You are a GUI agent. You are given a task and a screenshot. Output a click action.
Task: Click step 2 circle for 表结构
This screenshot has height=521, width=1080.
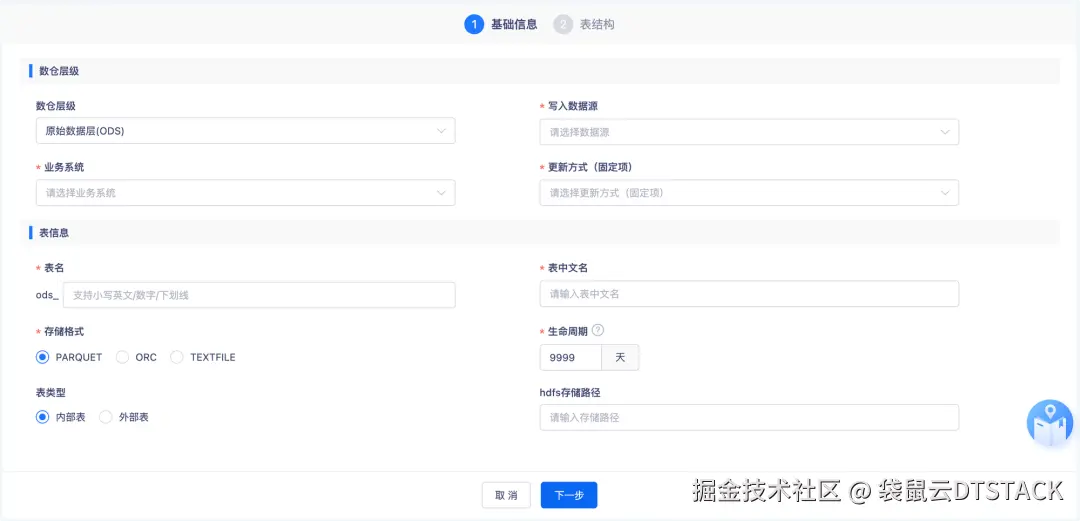click(x=563, y=25)
